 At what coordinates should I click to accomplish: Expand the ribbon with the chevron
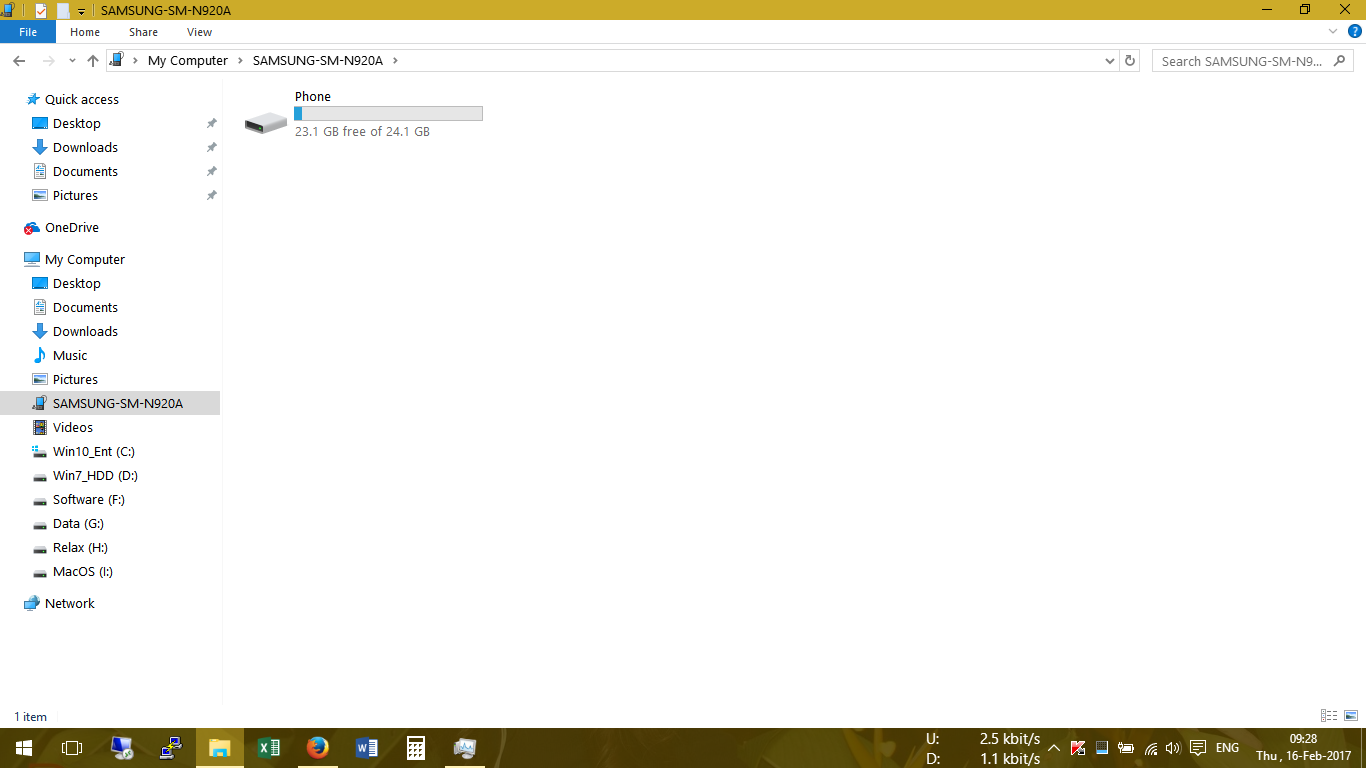tap(1333, 32)
